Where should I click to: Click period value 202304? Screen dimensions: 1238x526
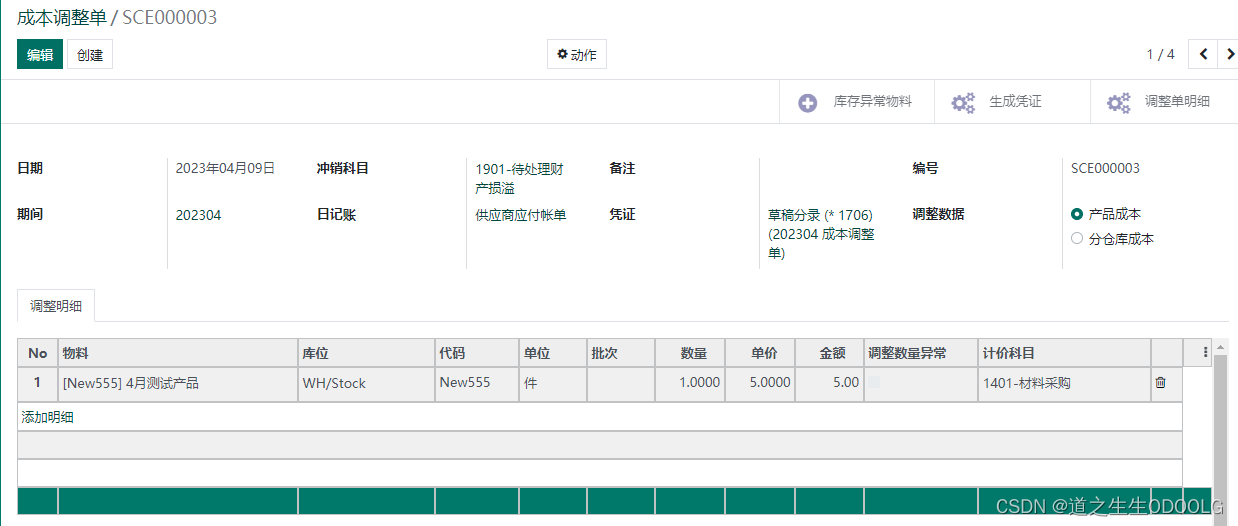click(x=198, y=215)
